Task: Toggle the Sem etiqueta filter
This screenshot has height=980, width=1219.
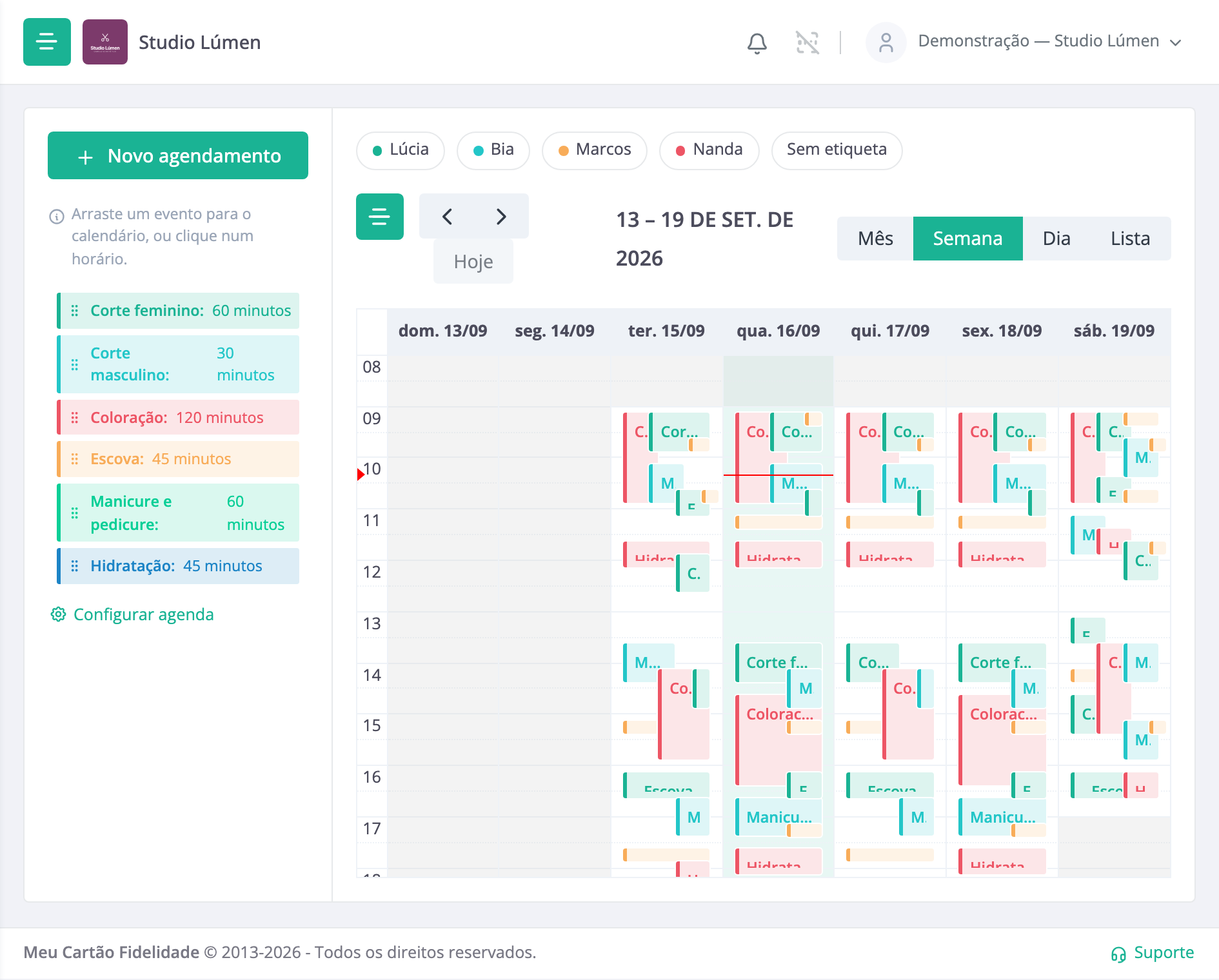Action: (837, 150)
